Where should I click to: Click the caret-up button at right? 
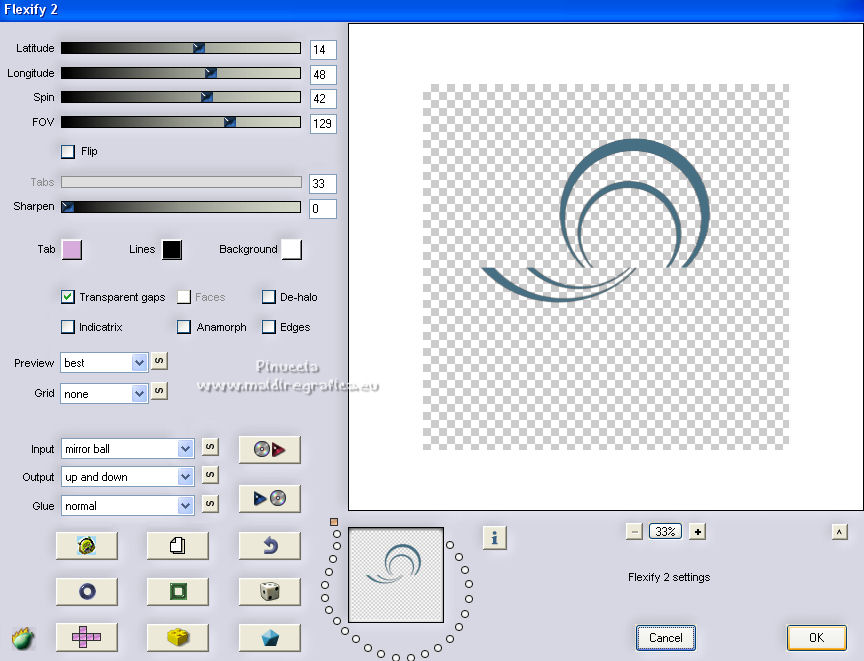[x=839, y=532]
